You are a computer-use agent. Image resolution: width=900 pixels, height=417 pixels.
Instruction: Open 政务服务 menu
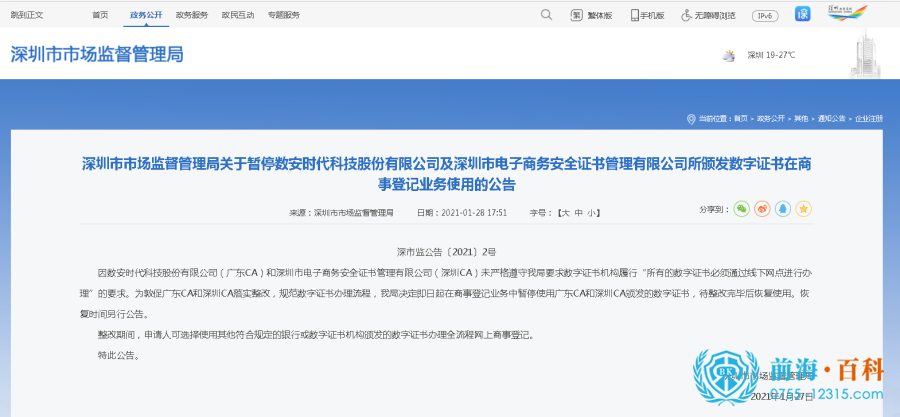click(192, 15)
